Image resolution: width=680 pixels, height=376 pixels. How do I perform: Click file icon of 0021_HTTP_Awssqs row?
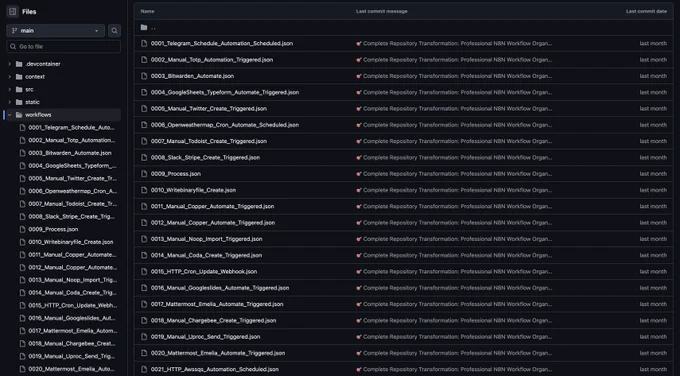[x=144, y=369]
